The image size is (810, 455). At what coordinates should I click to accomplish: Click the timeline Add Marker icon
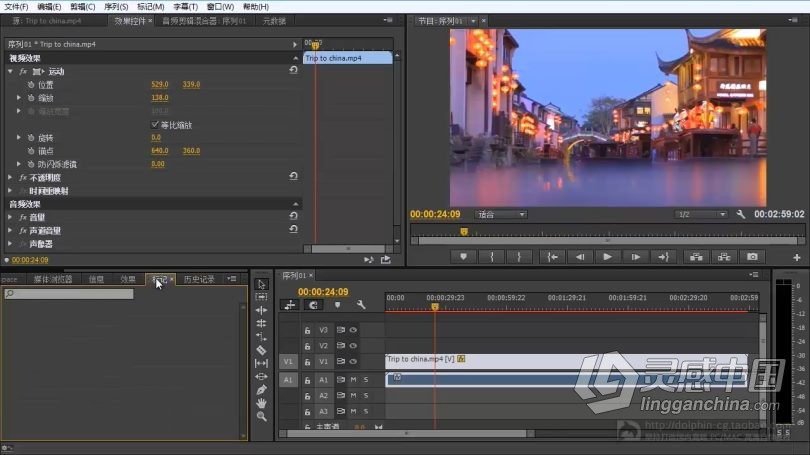tap(337, 305)
